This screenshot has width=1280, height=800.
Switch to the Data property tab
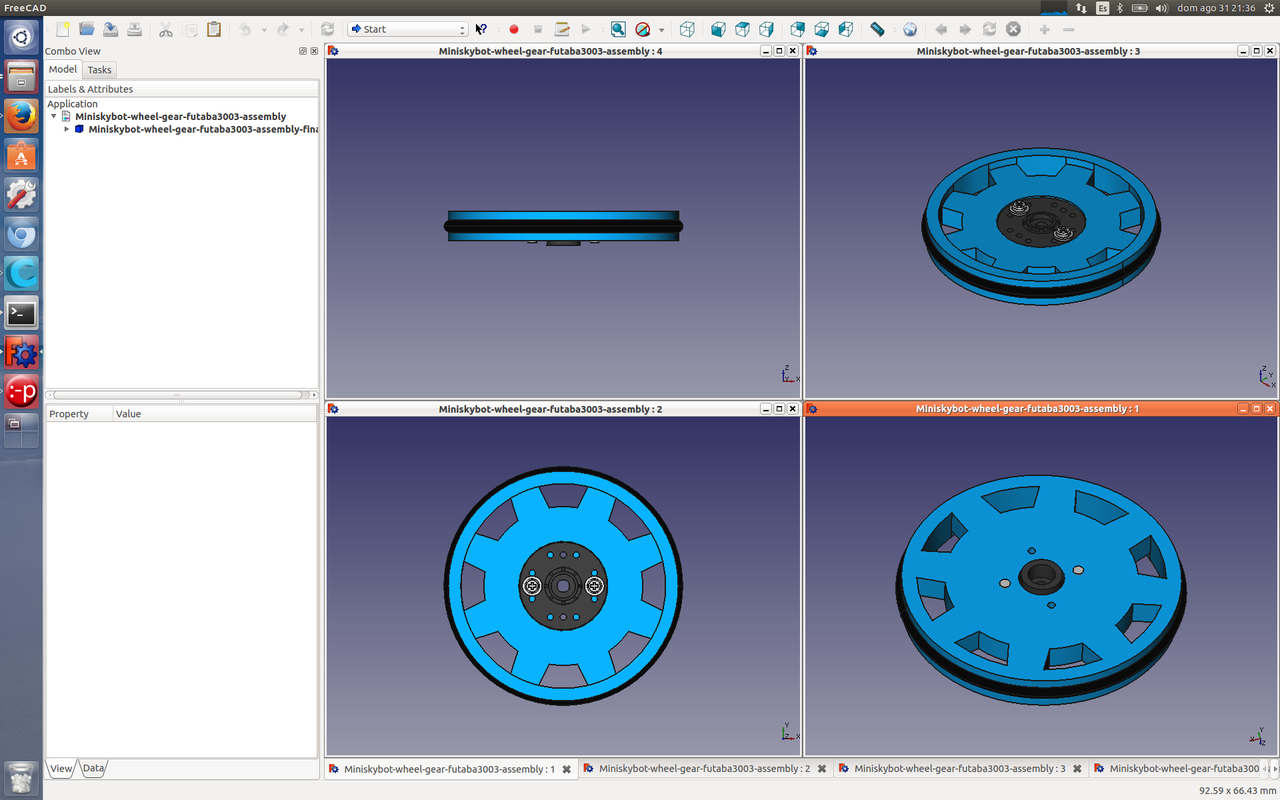[x=93, y=768]
